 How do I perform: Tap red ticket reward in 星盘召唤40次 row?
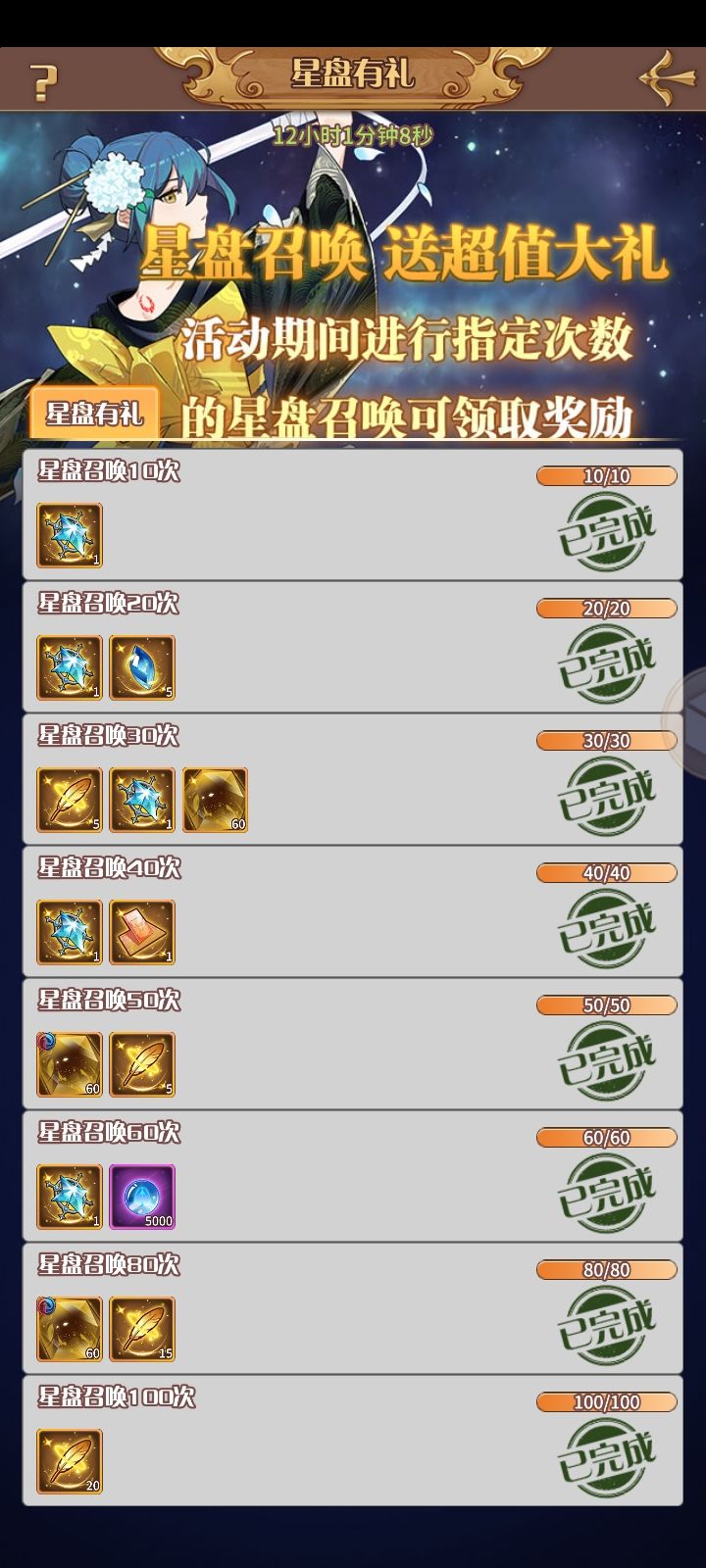(142, 932)
